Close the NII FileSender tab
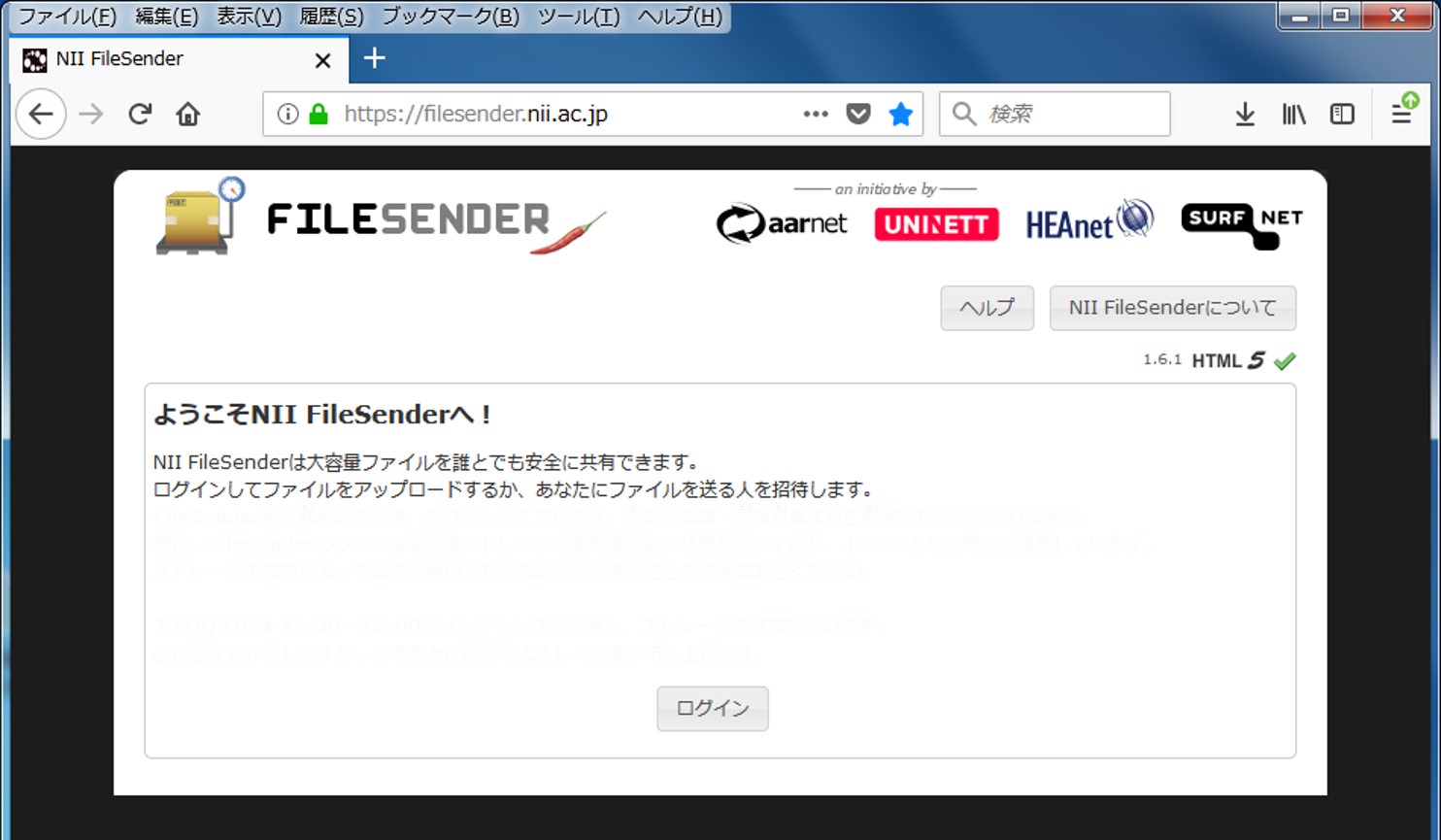Viewport: 1441px width, 840px height. [323, 60]
